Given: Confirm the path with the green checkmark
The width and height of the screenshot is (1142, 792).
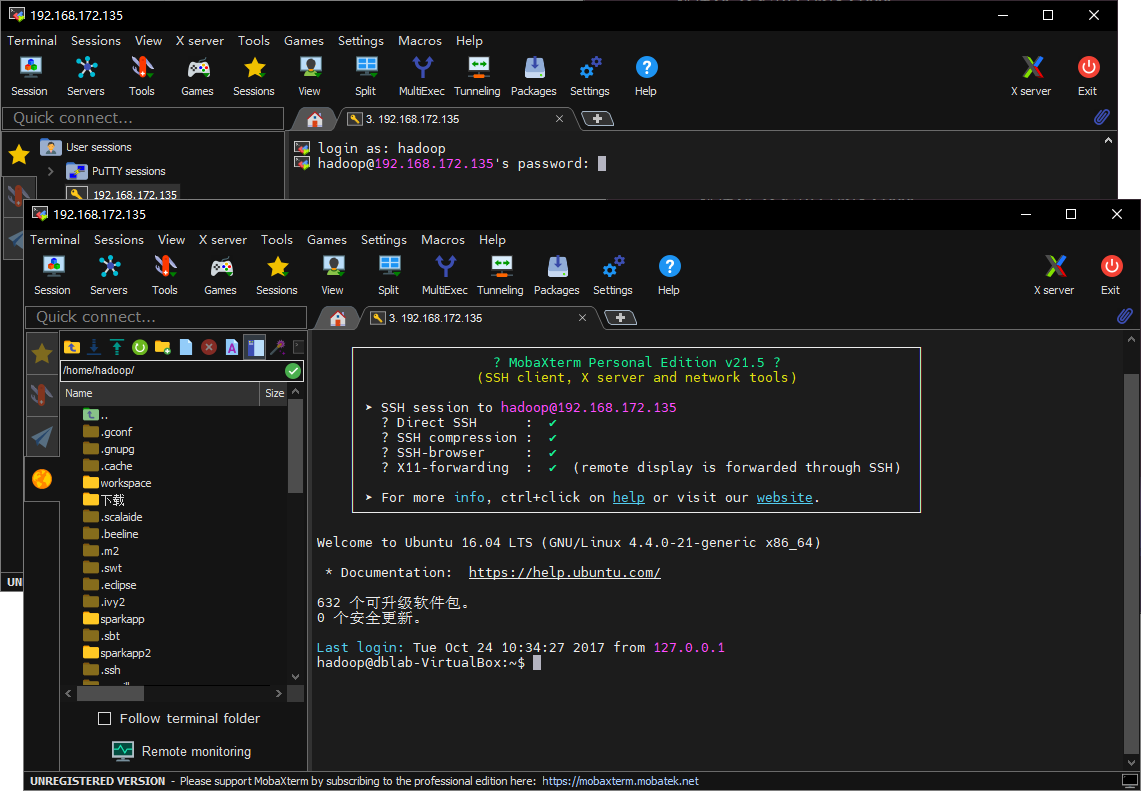Looking at the screenshot, I should (293, 371).
